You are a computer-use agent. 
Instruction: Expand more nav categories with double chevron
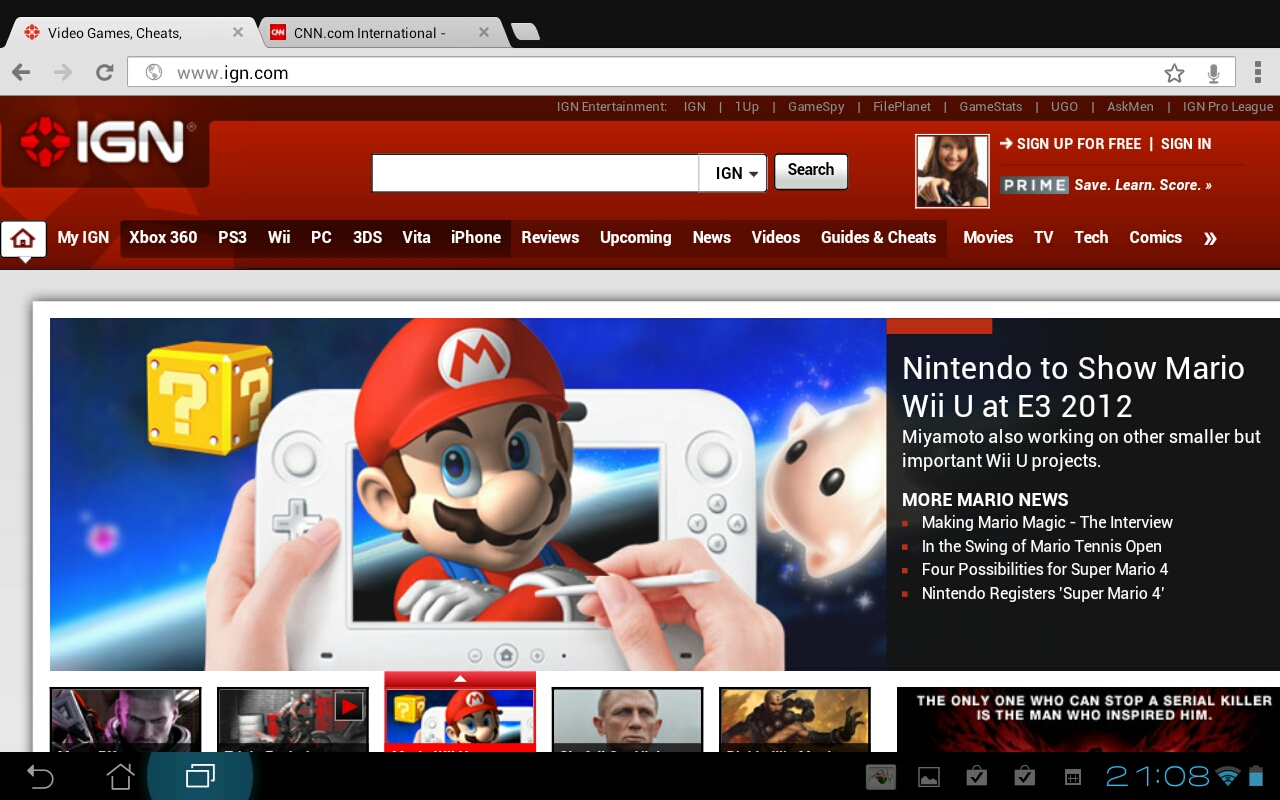1210,238
